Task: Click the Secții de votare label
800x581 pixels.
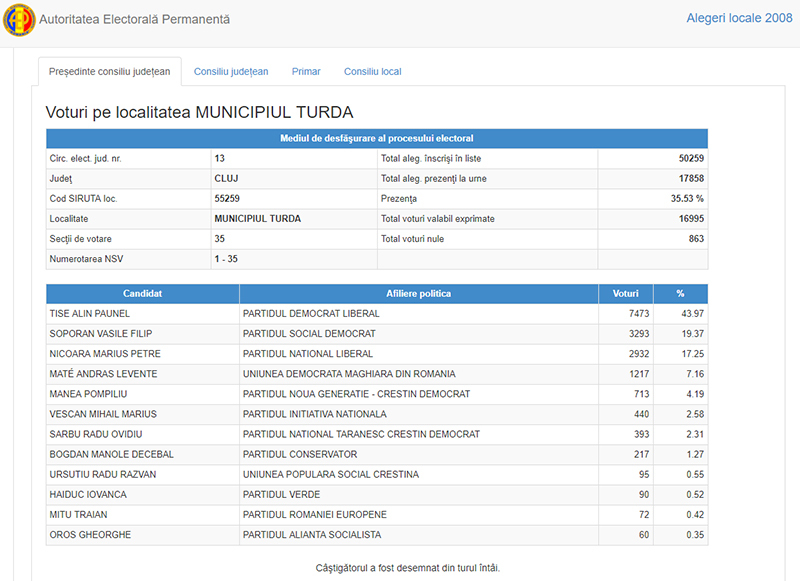Action: click(x=80, y=239)
